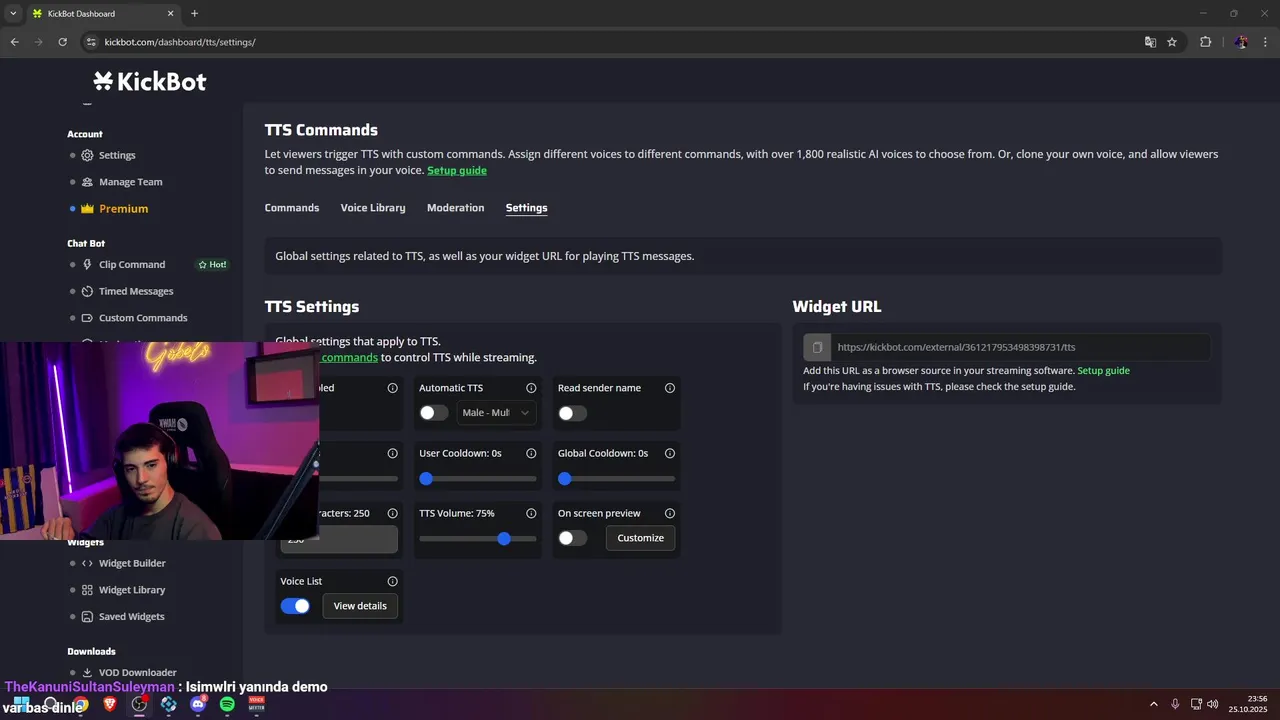
Task: Open the tab search dropdown arrow
Action: 13,13
